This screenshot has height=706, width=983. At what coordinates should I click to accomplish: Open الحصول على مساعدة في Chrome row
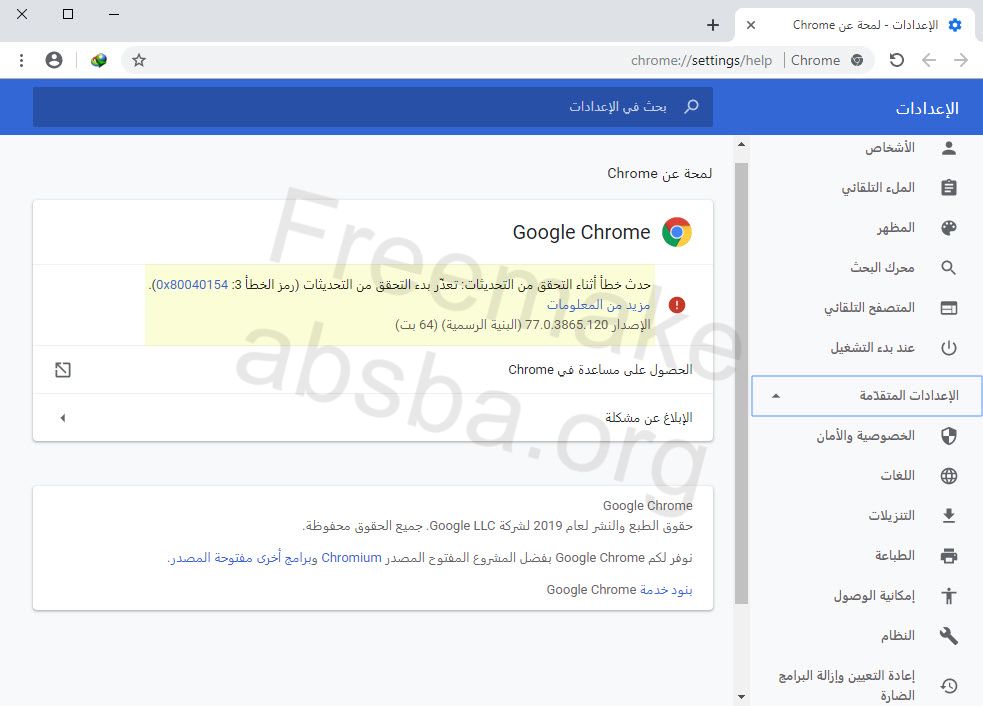coord(373,370)
